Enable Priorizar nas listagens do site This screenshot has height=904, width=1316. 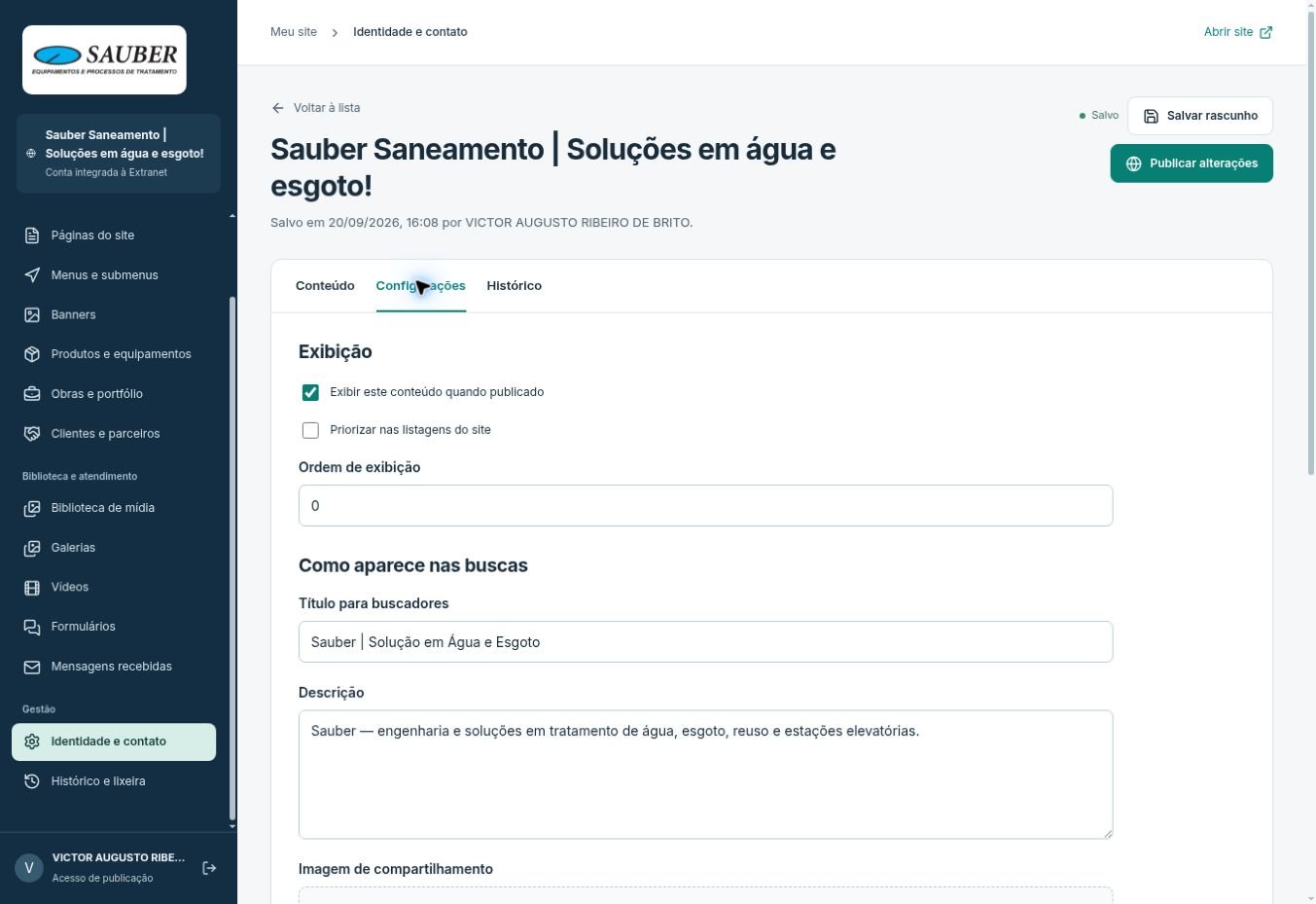tap(310, 430)
